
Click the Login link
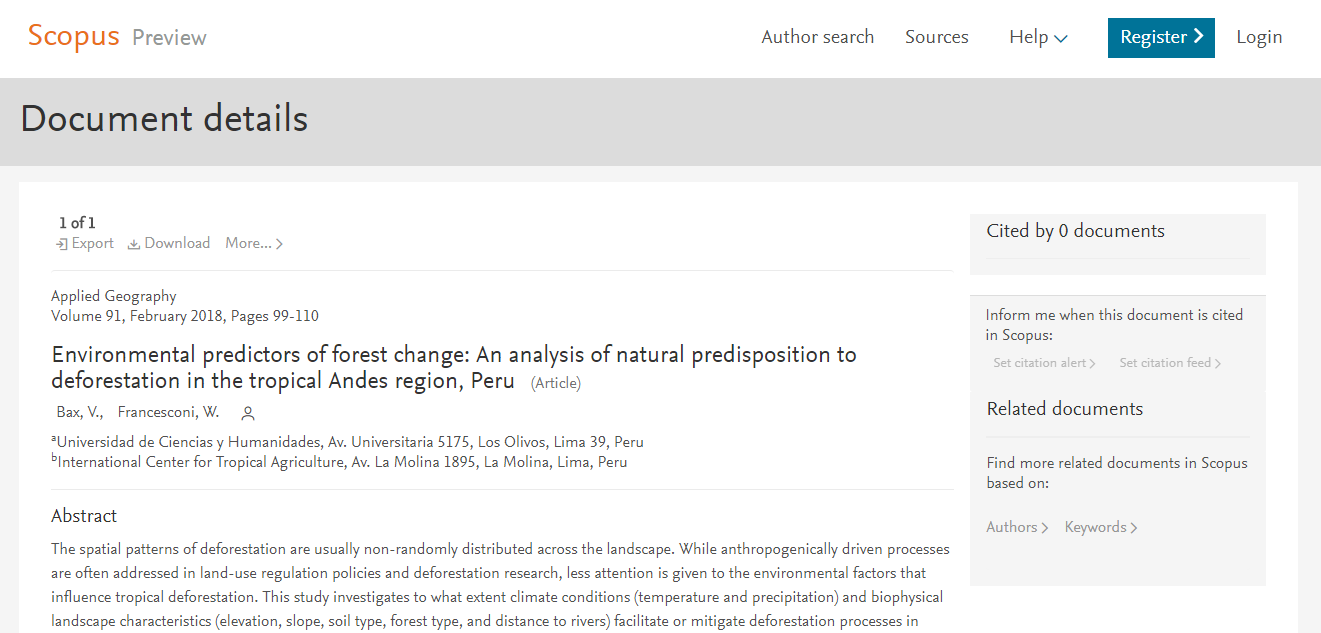[1259, 37]
